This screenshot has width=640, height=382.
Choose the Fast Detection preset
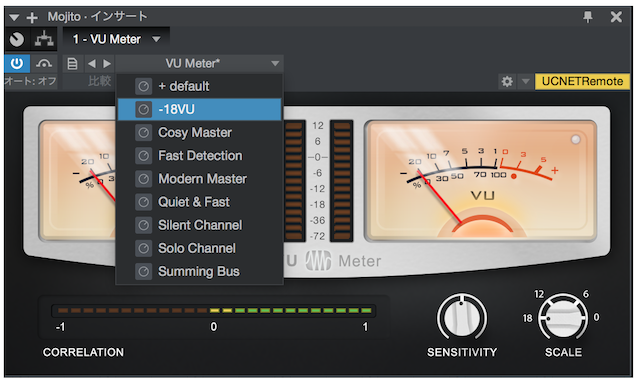[x=200, y=156]
